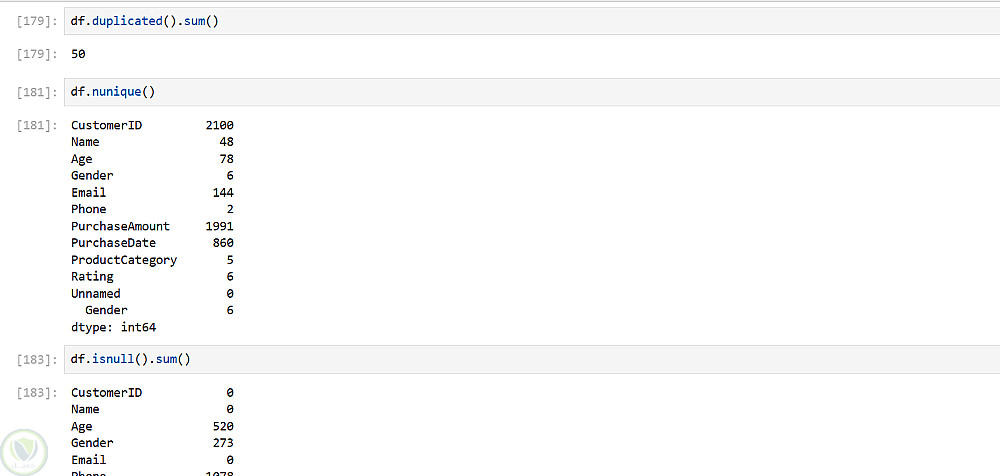This screenshot has width=1000, height=476.
Task: Select the [181] prompt beside df.nunique()
Action: [38, 92]
